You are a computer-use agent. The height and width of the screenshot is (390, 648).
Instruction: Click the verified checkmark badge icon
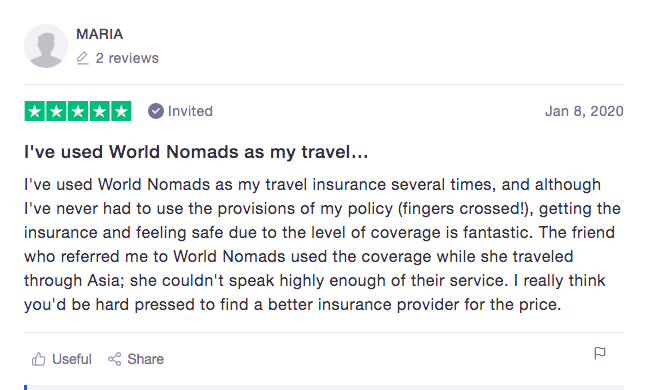pos(156,111)
